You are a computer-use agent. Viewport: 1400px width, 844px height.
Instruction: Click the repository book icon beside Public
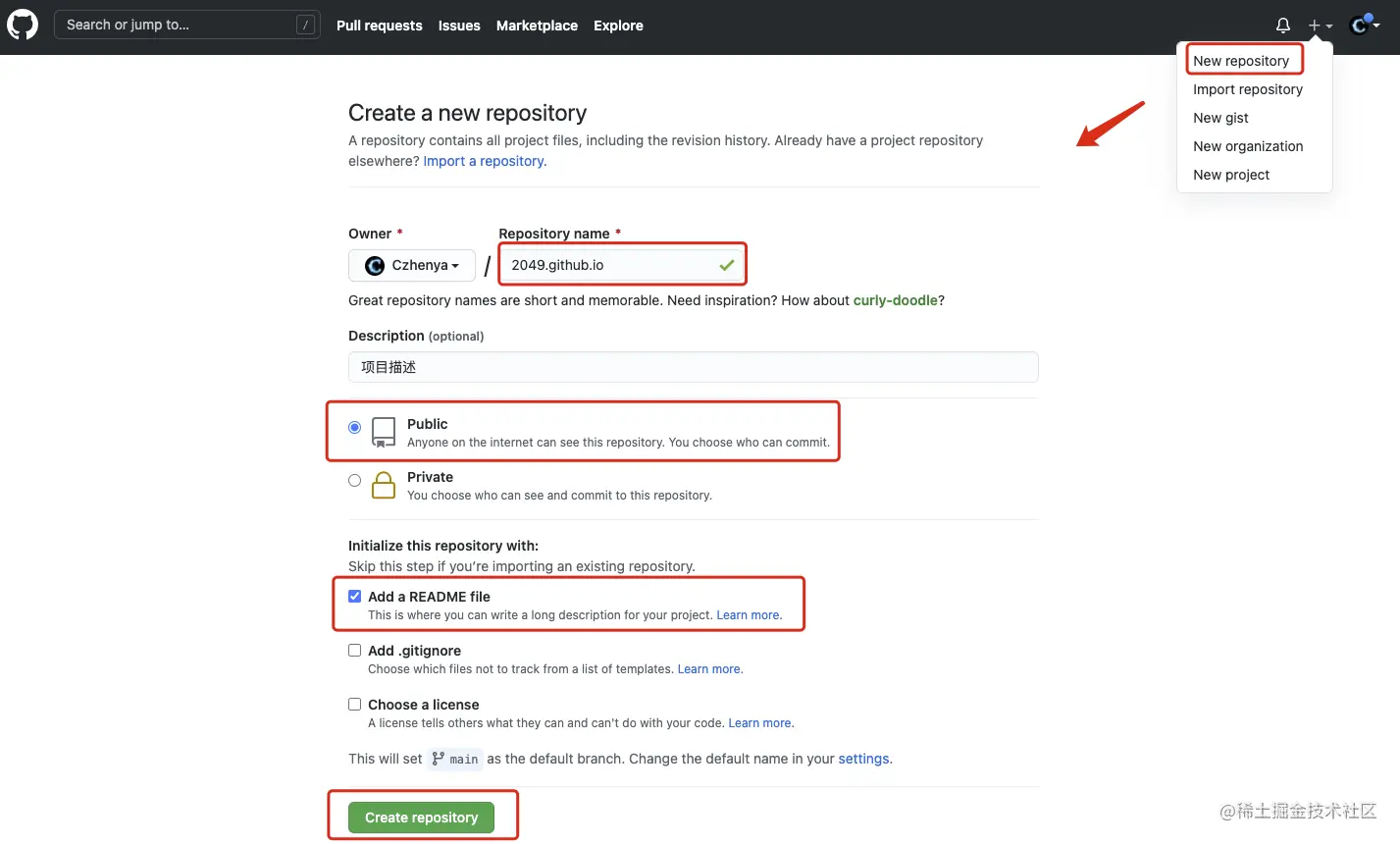tap(384, 432)
